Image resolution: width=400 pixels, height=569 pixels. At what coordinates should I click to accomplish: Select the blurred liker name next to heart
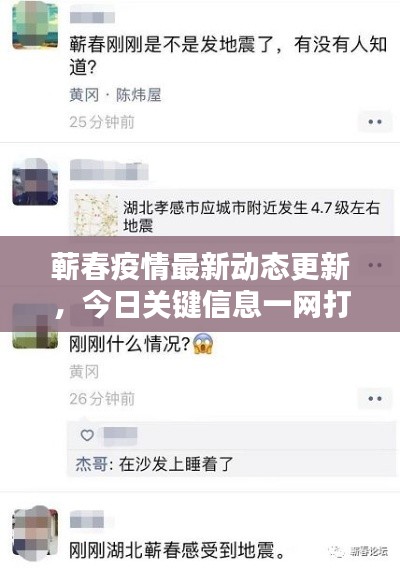120,435
